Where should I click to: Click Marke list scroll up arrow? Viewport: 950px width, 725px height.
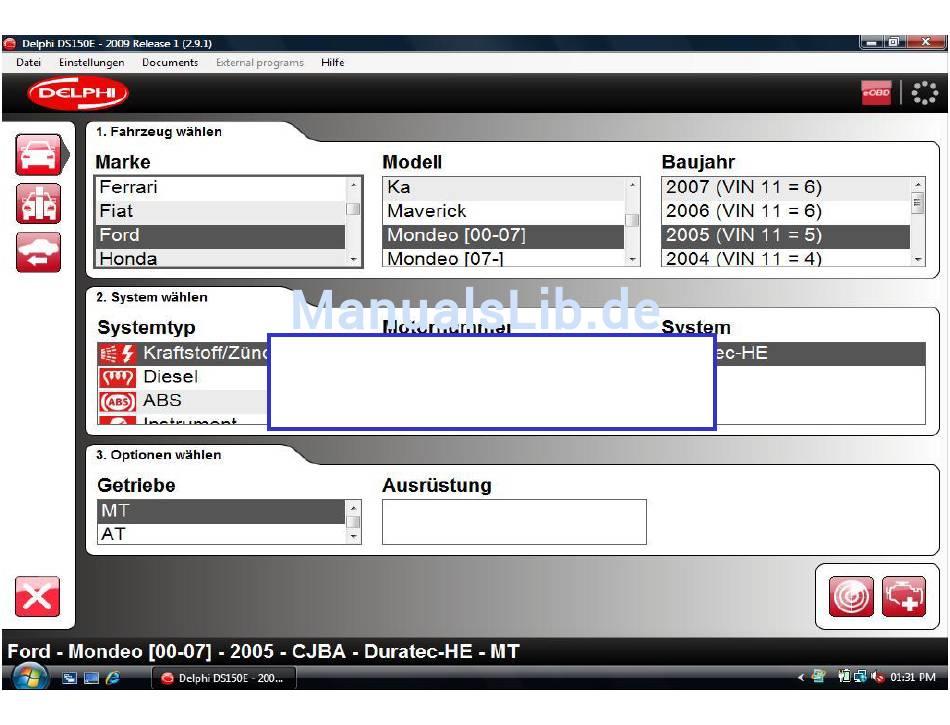point(353,184)
